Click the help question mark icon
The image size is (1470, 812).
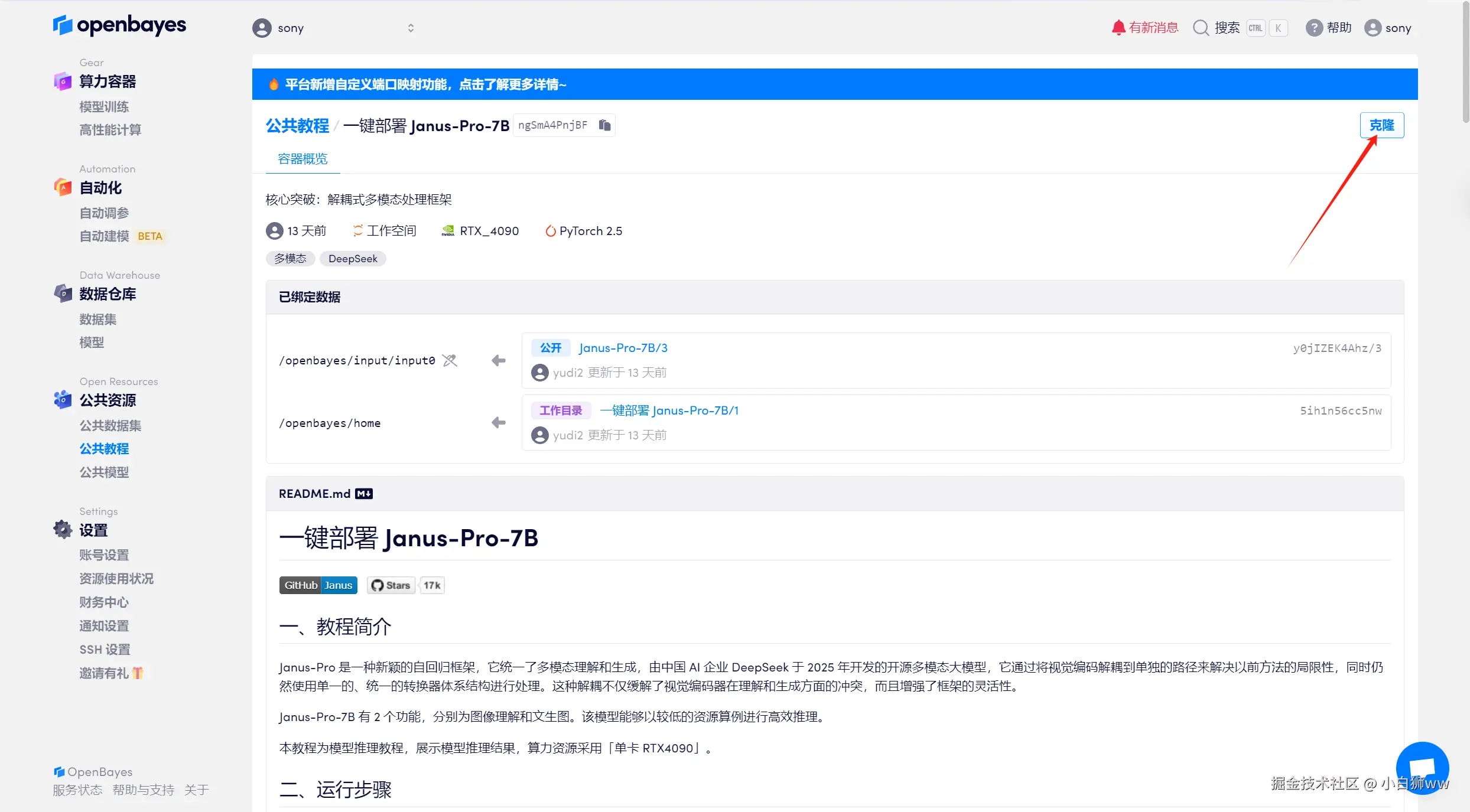(1313, 28)
